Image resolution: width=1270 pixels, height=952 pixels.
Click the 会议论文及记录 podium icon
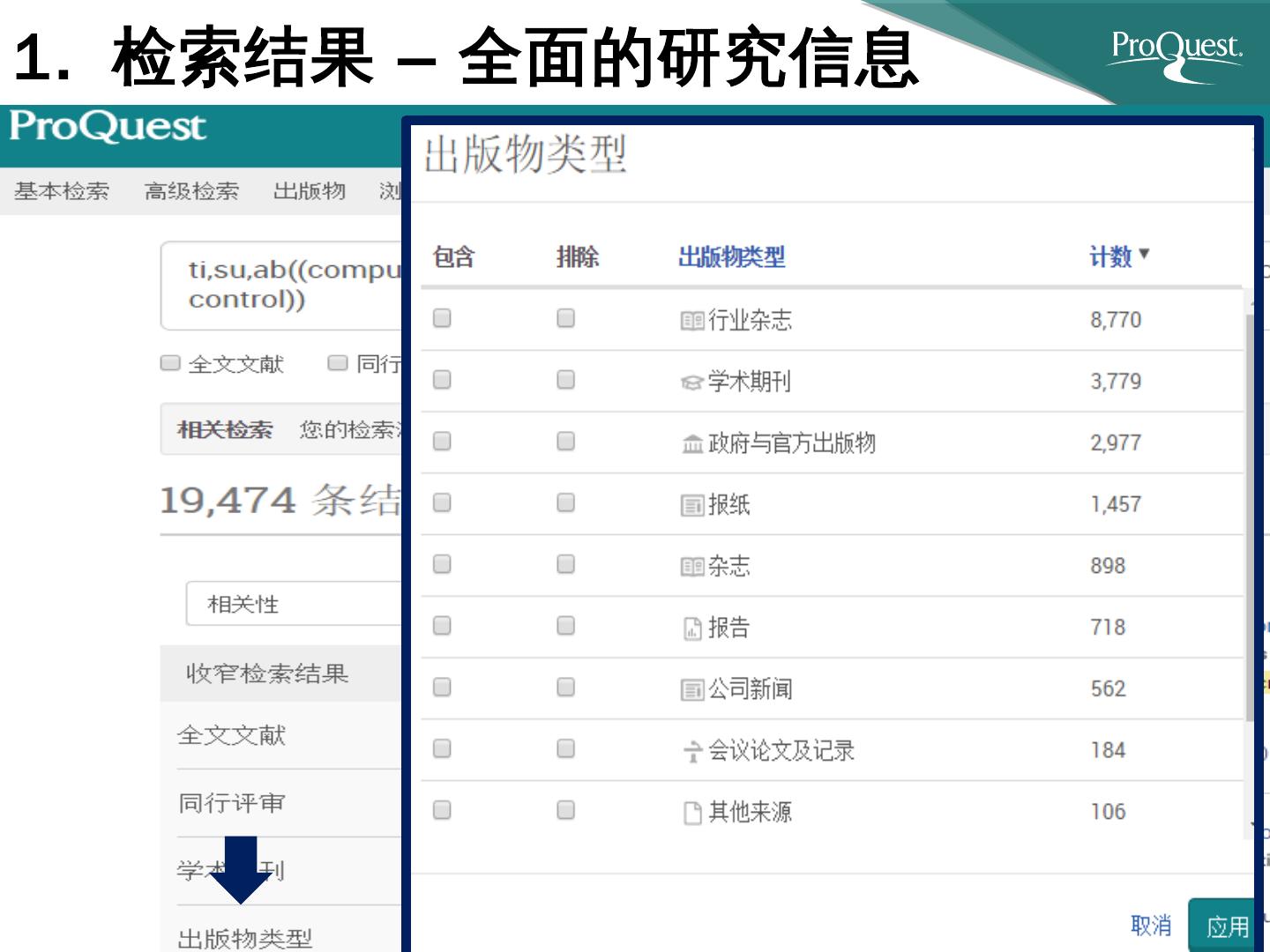coord(692,752)
